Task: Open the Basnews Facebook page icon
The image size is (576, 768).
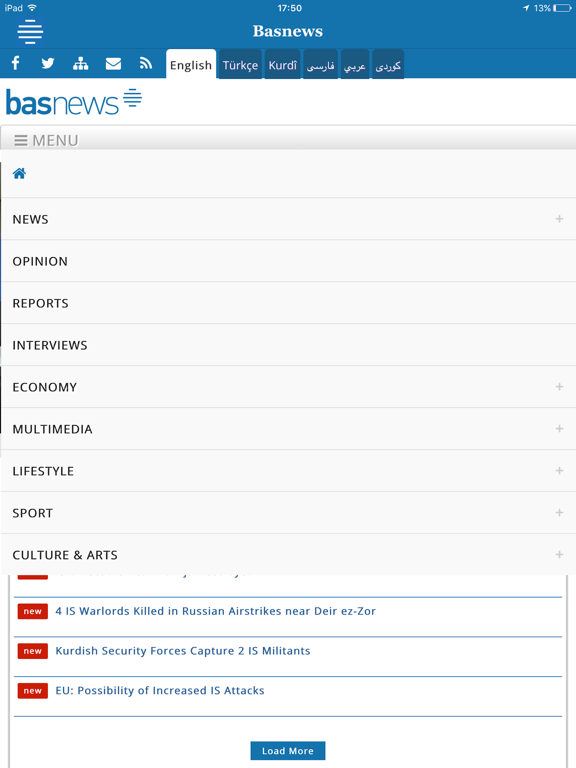Action: [x=16, y=63]
